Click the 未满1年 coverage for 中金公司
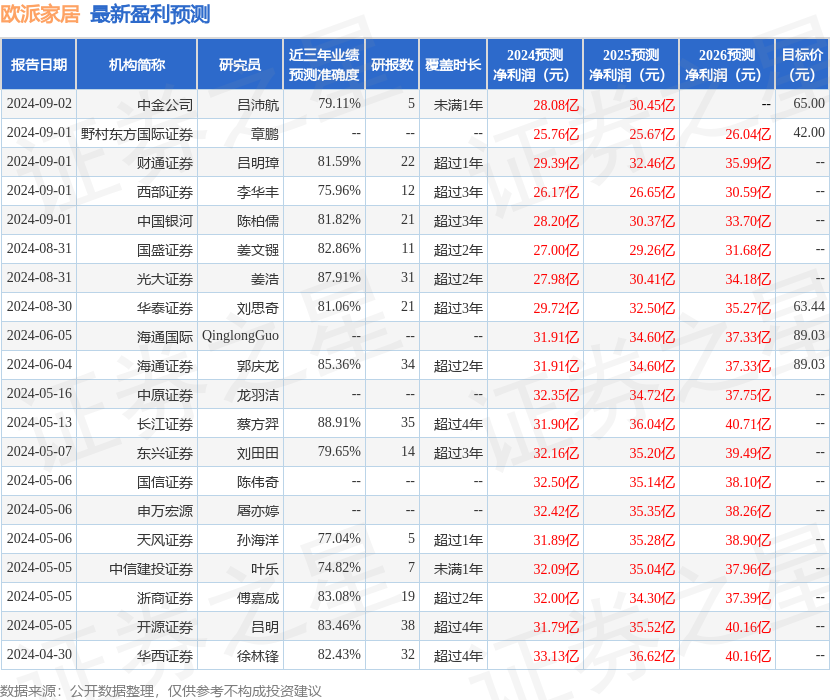Image resolution: width=830 pixels, height=700 pixels. click(x=458, y=105)
